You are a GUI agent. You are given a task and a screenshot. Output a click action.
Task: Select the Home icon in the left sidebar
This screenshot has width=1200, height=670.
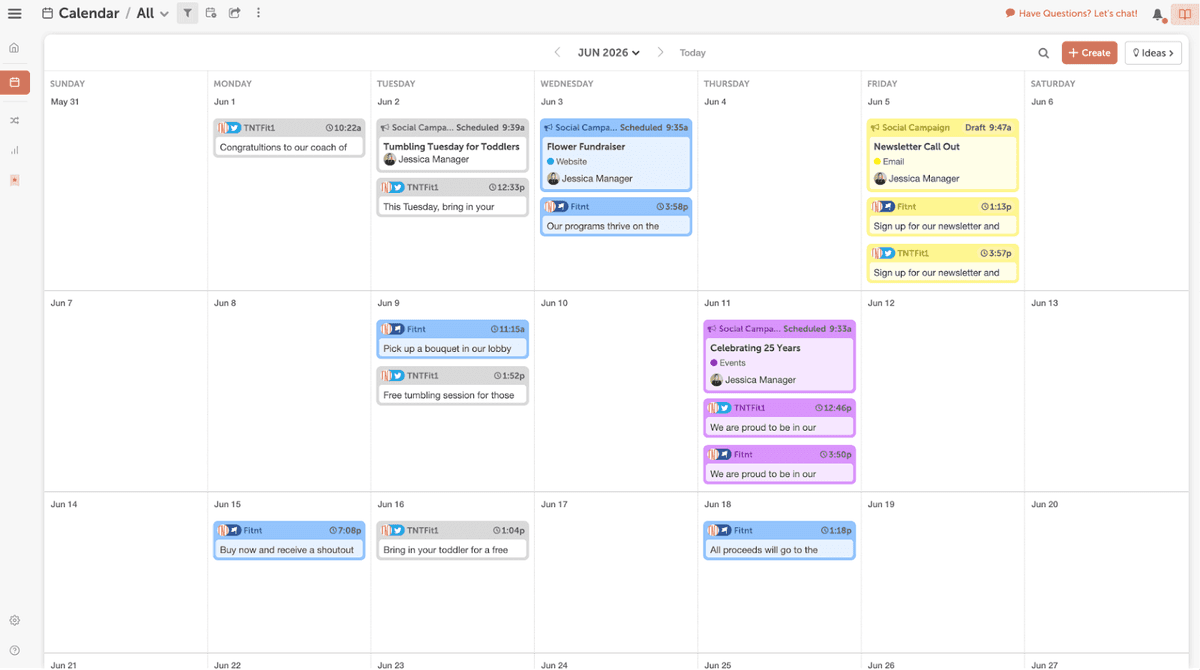14,46
